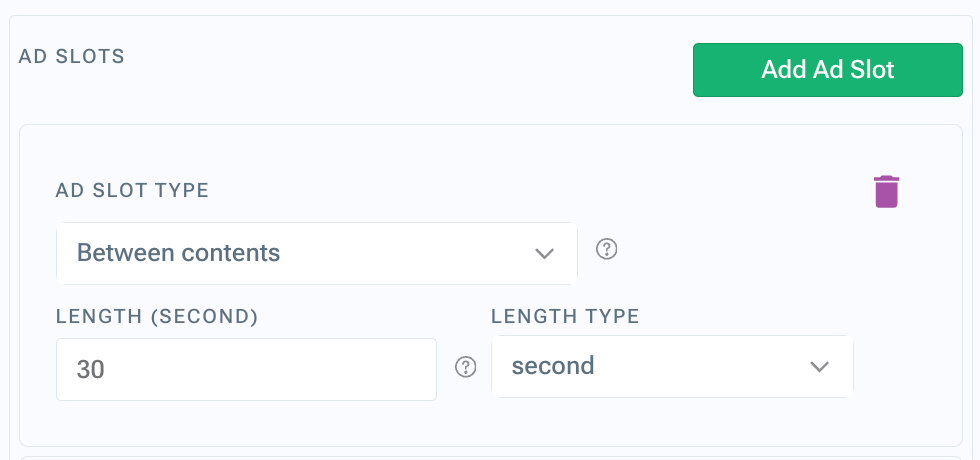Click the chevron in Between contents dropdown

click(x=544, y=253)
